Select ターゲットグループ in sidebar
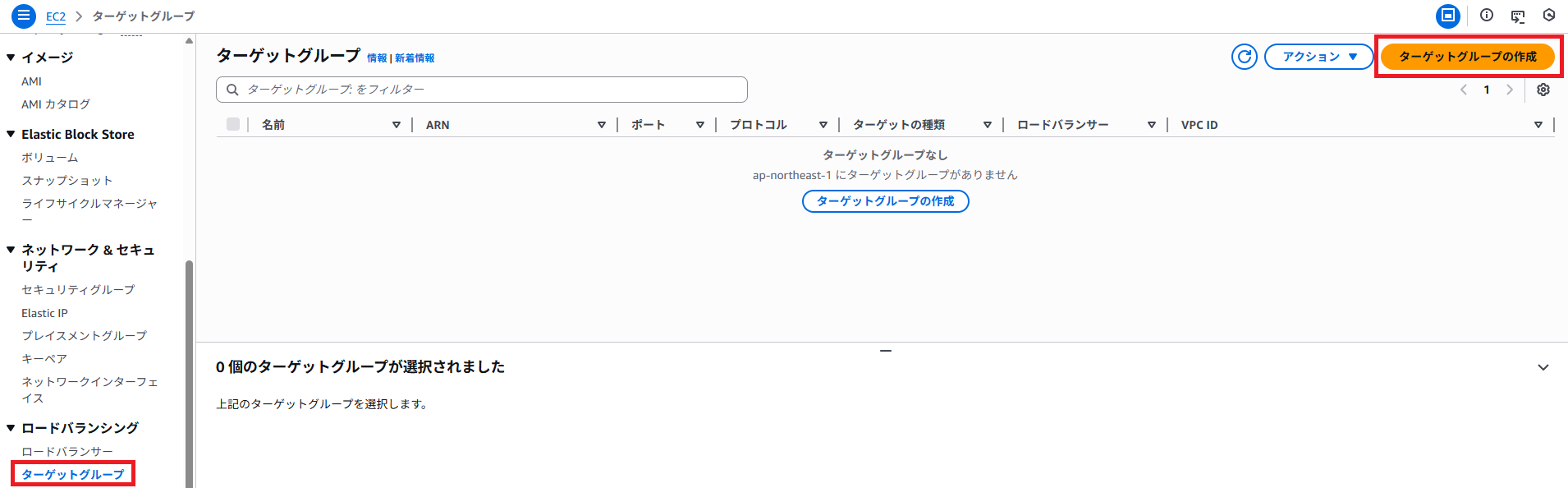 tap(73, 474)
